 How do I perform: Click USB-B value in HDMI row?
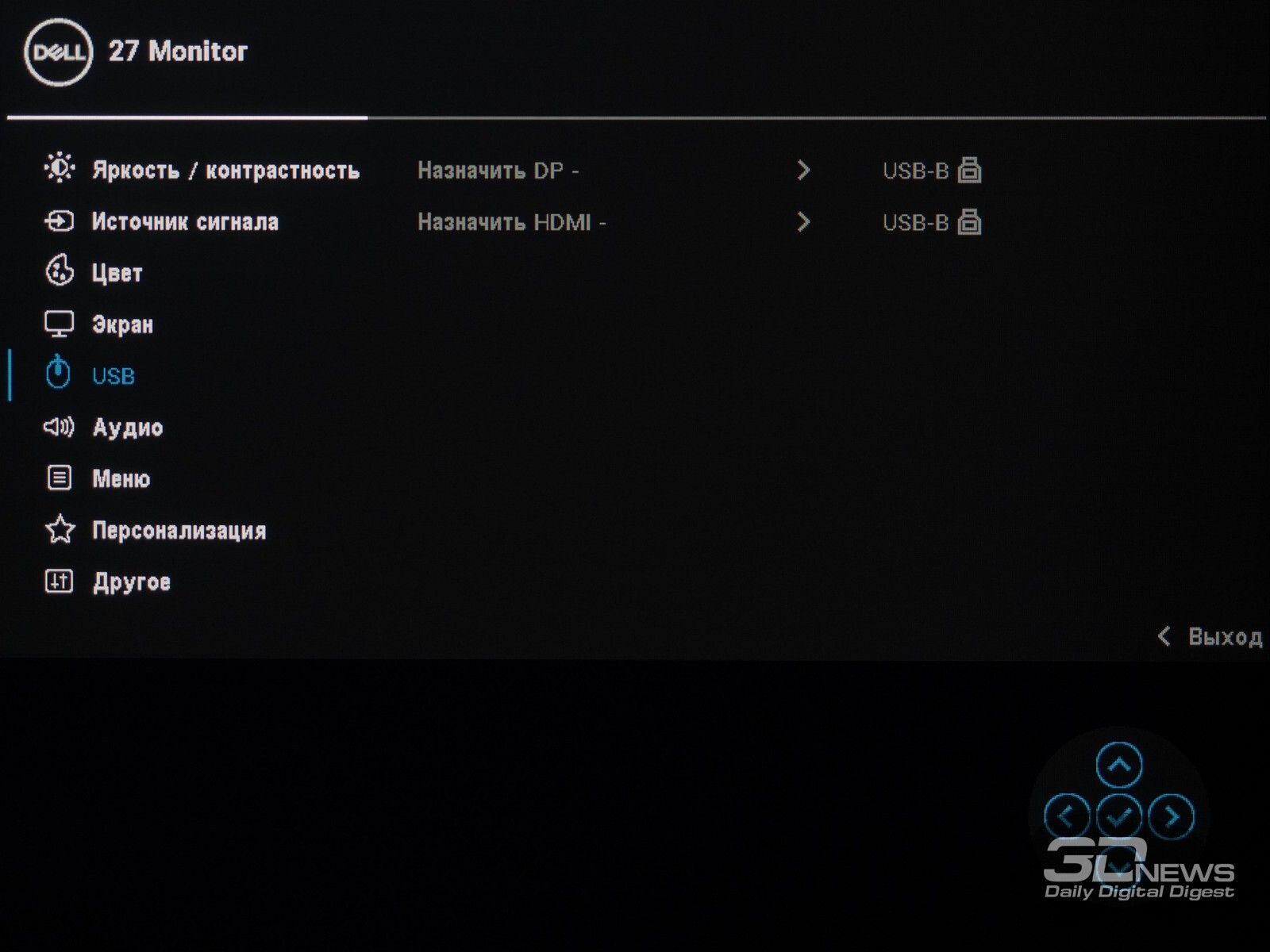pyautogui.click(x=915, y=222)
